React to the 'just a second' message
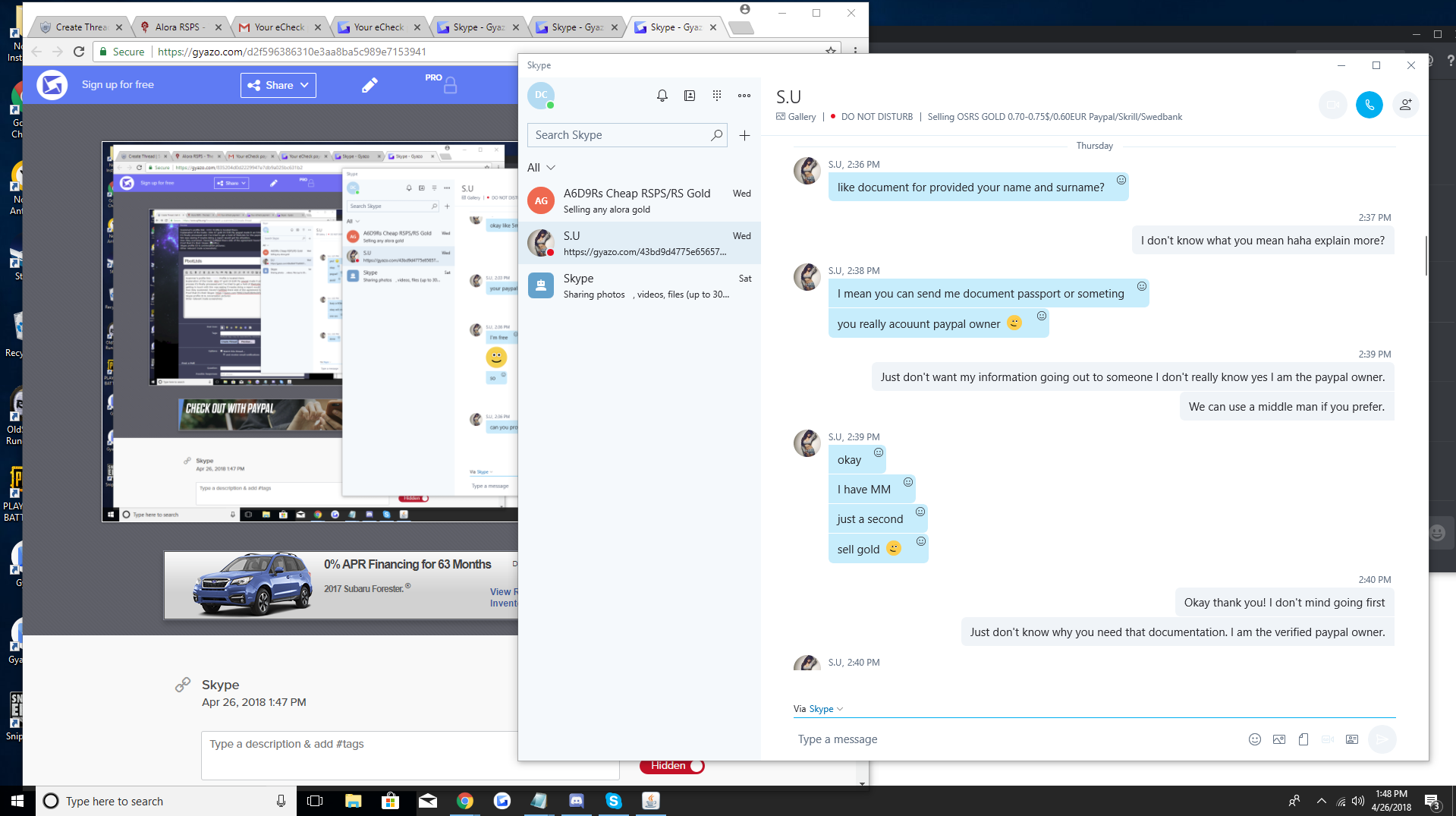The width and height of the screenshot is (1456, 816). 920,512
